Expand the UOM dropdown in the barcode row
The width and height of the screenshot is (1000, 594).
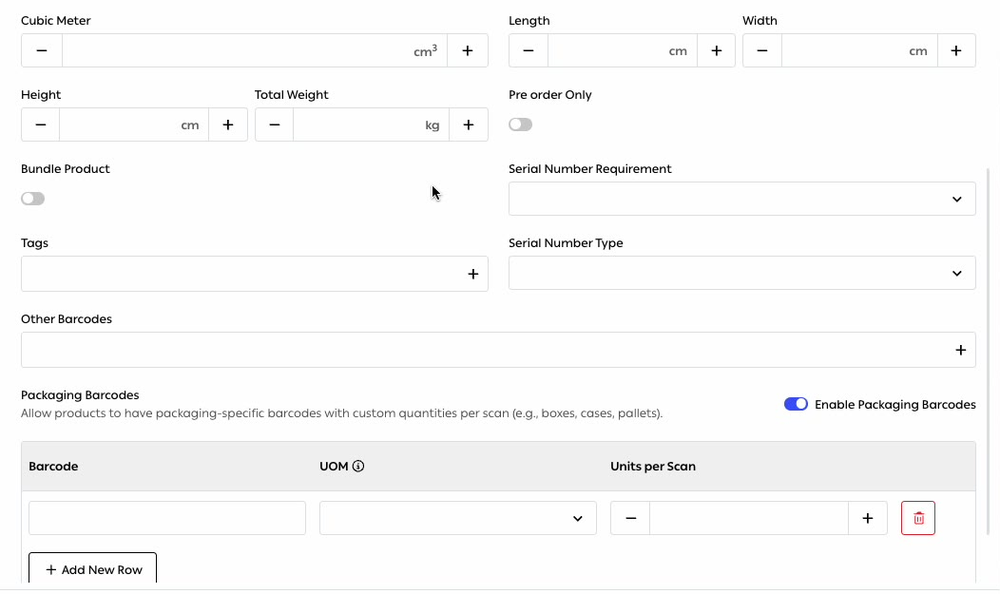coord(458,518)
